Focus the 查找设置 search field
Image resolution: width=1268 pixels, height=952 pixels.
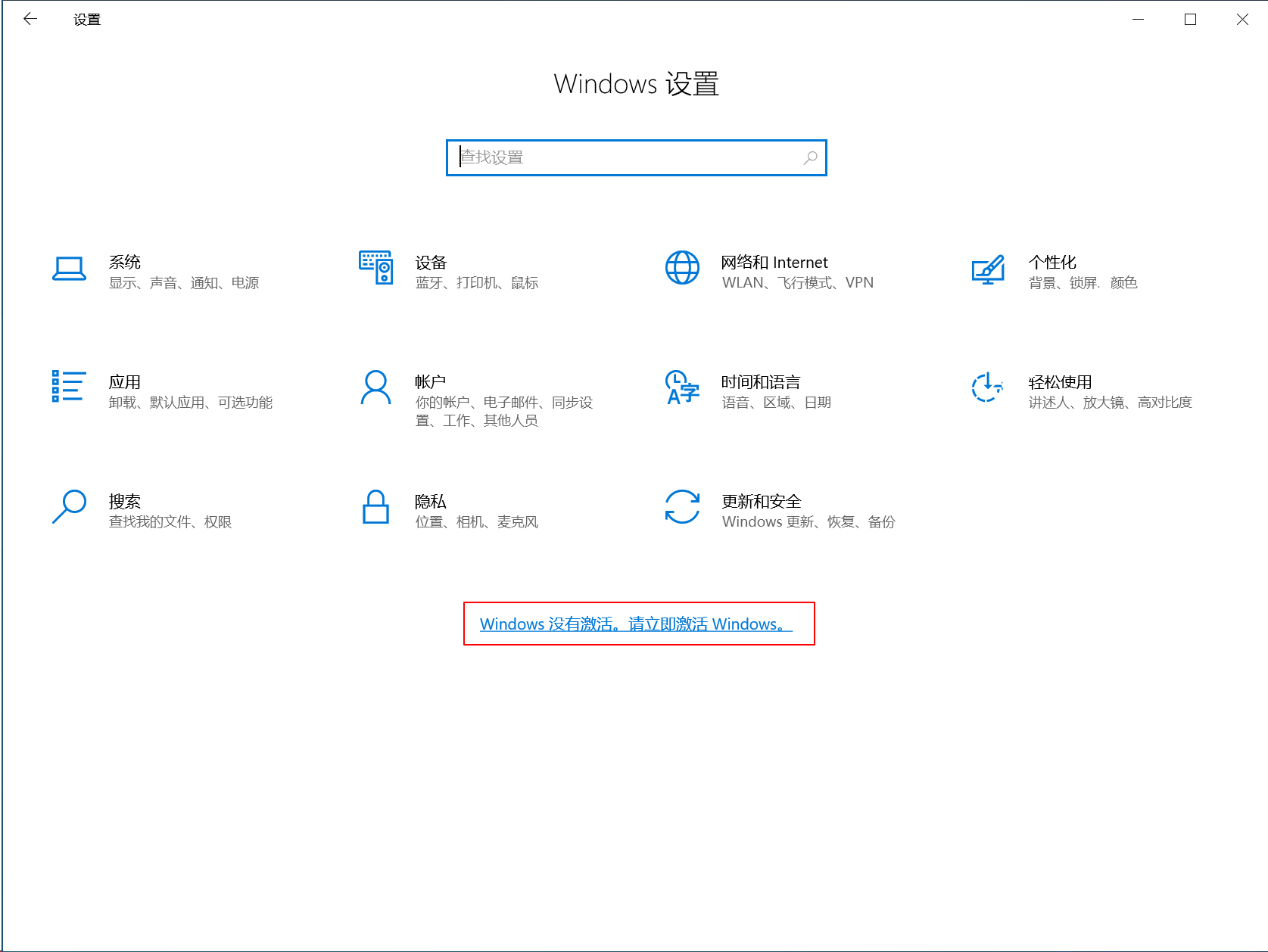(x=628, y=157)
